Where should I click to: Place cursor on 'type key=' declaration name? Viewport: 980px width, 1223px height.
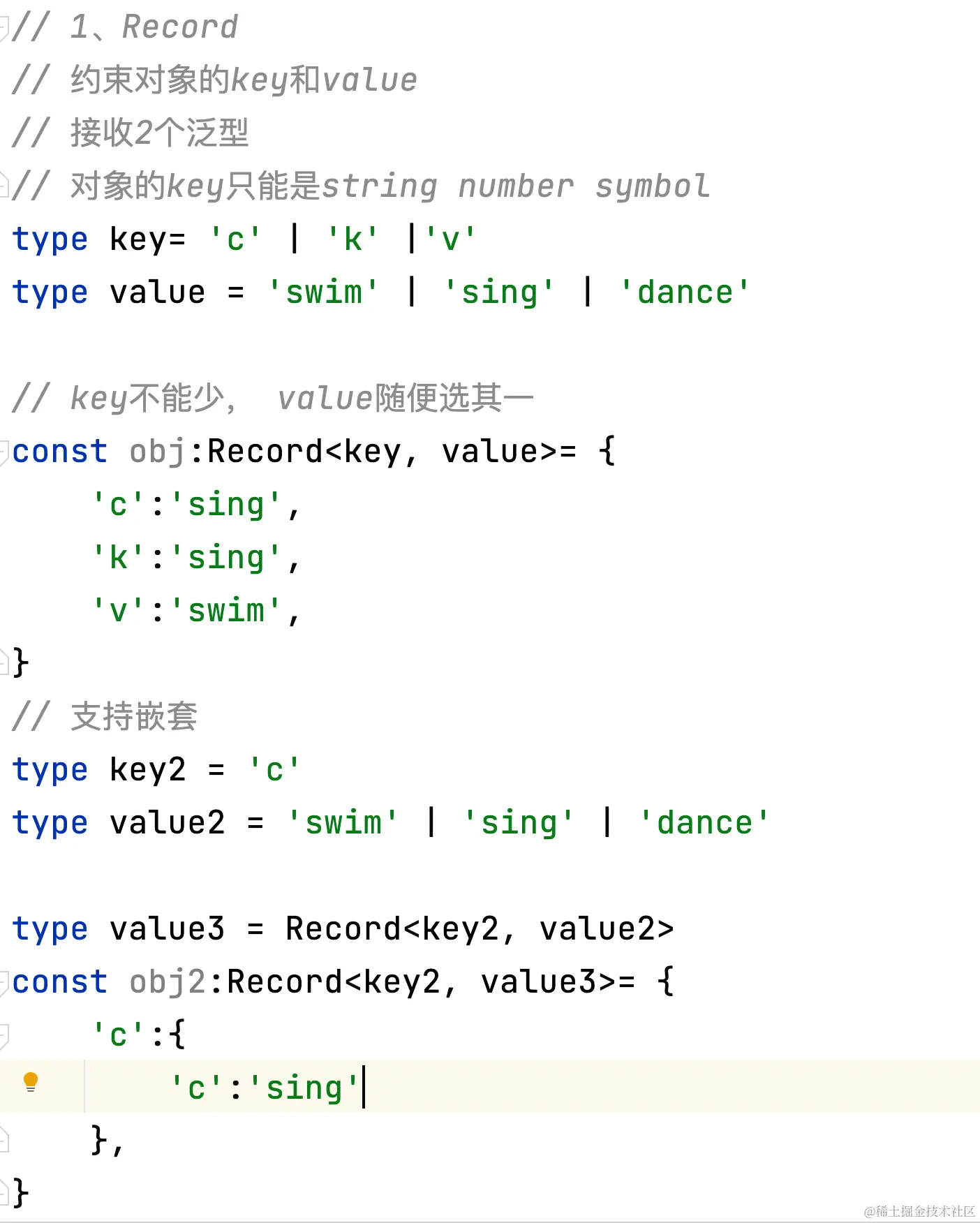[x=138, y=239]
